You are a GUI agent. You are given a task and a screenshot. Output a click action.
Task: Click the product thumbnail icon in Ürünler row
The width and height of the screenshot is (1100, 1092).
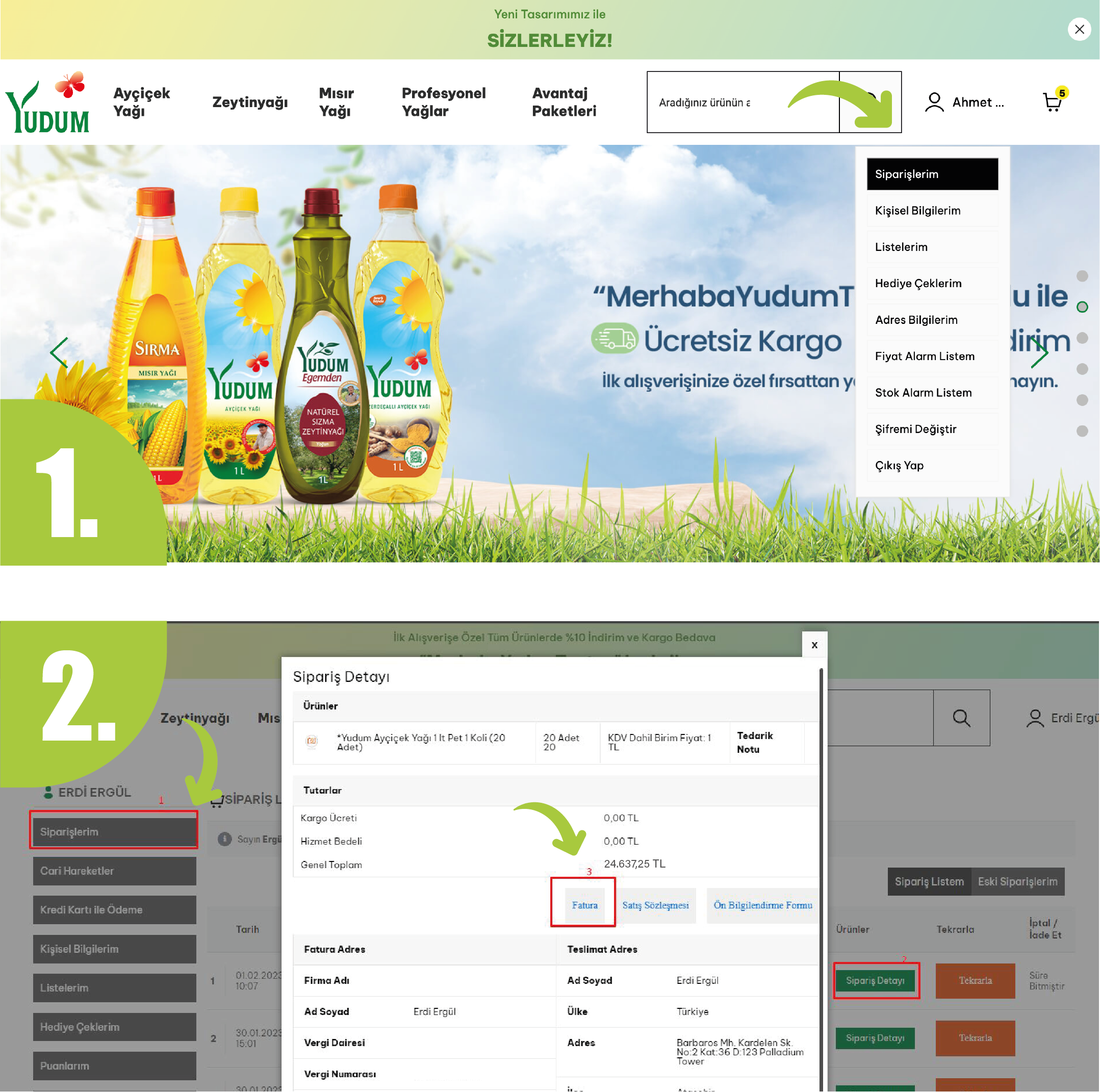point(312,741)
